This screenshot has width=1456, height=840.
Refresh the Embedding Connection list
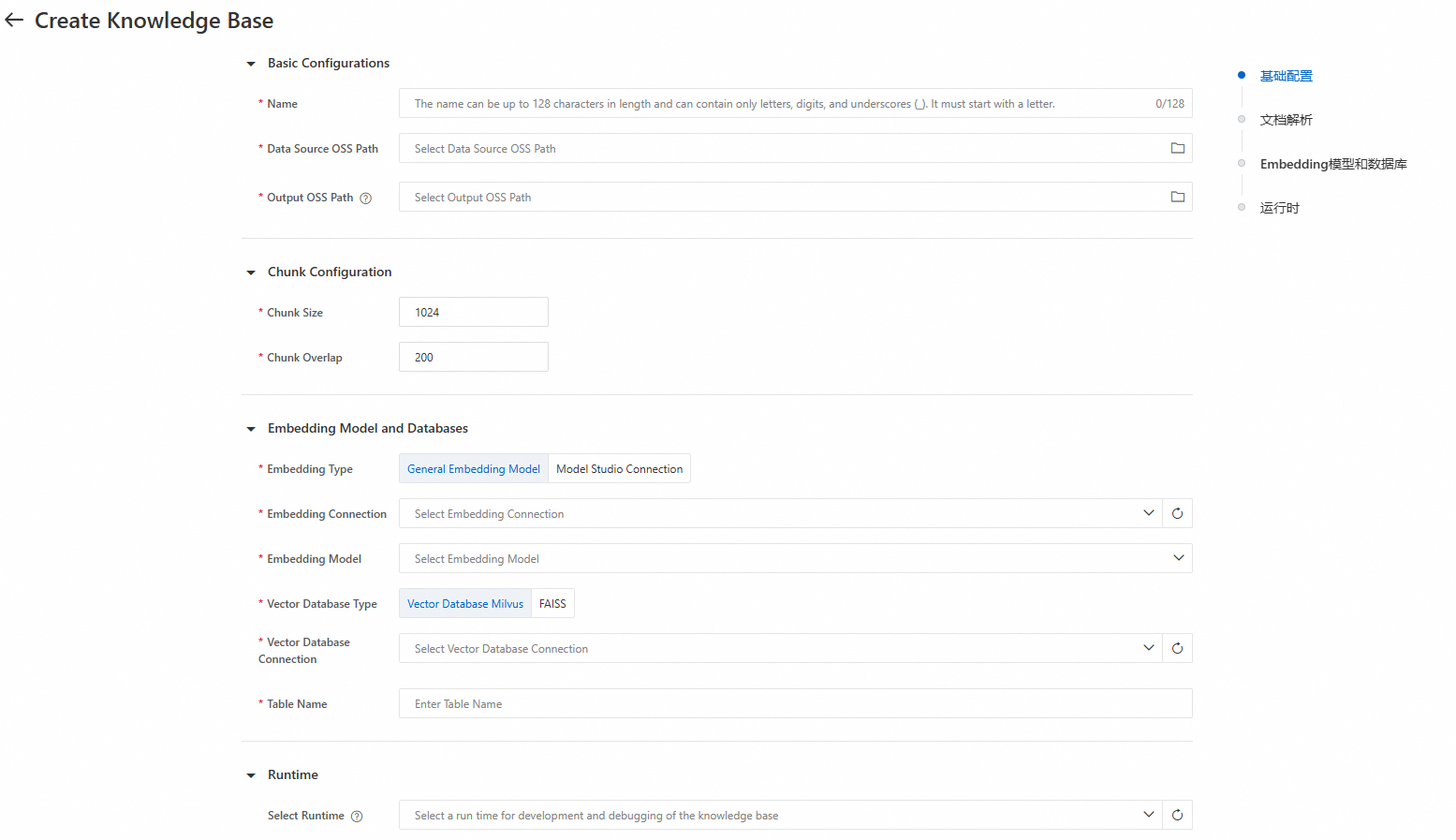click(x=1177, y=513)
